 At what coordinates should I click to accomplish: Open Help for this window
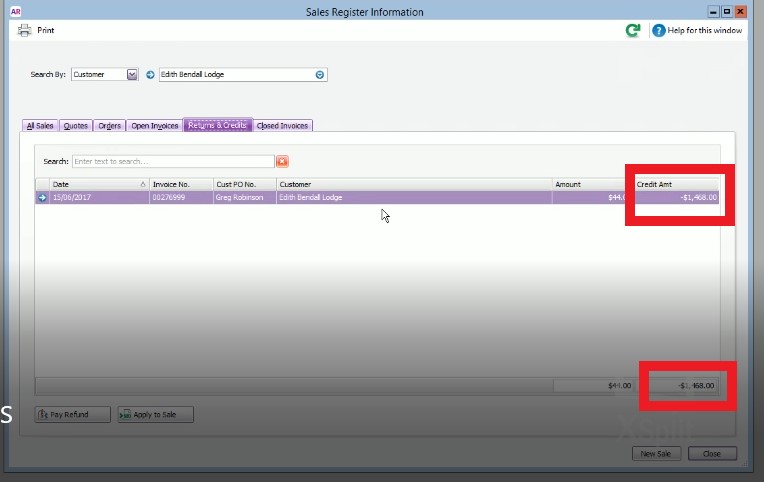click(x=697, y=30)
